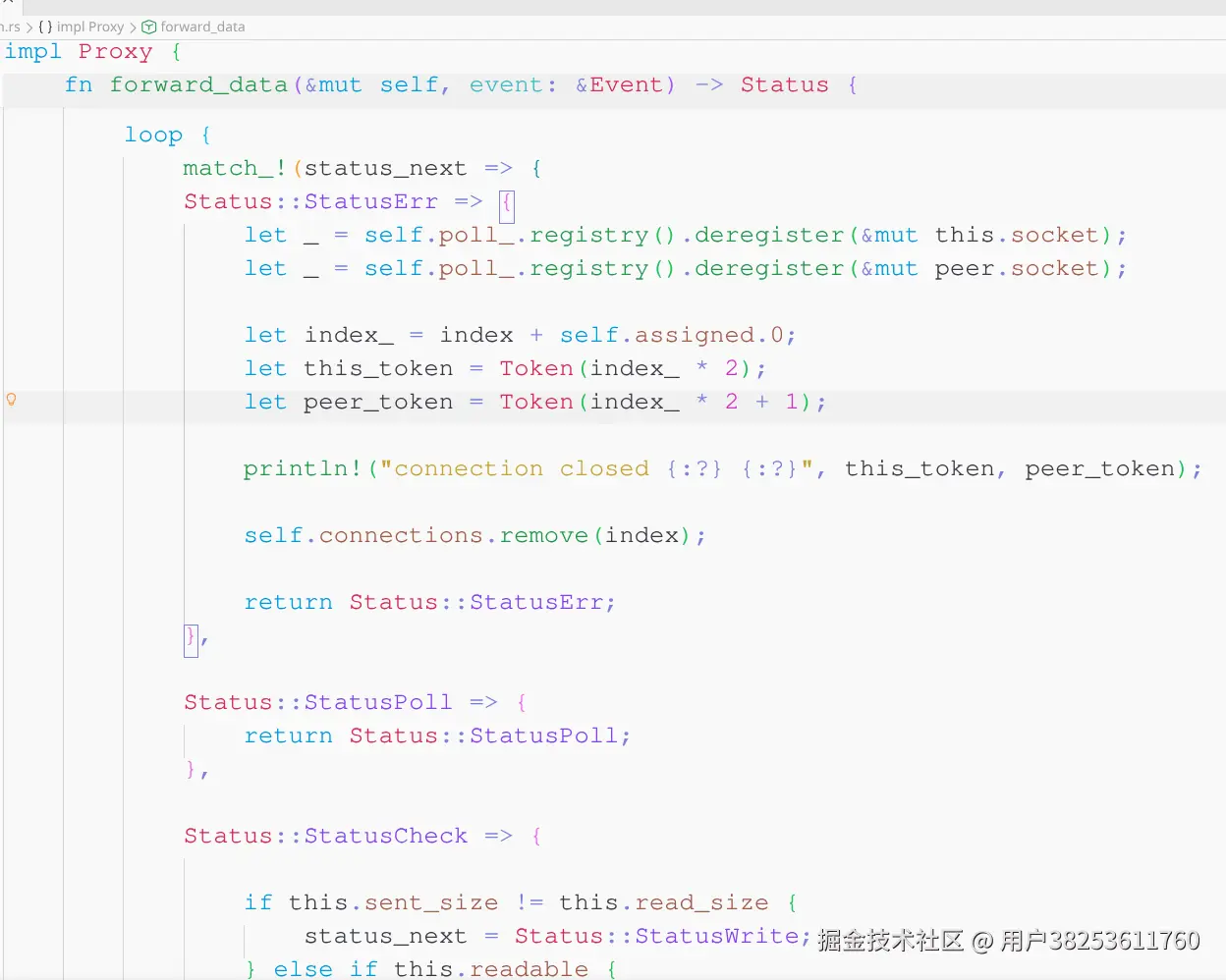Select the .rs file segment in the breadcrumb
Image resolution: width=1226 pixels, height=980 pixels.
10,27
